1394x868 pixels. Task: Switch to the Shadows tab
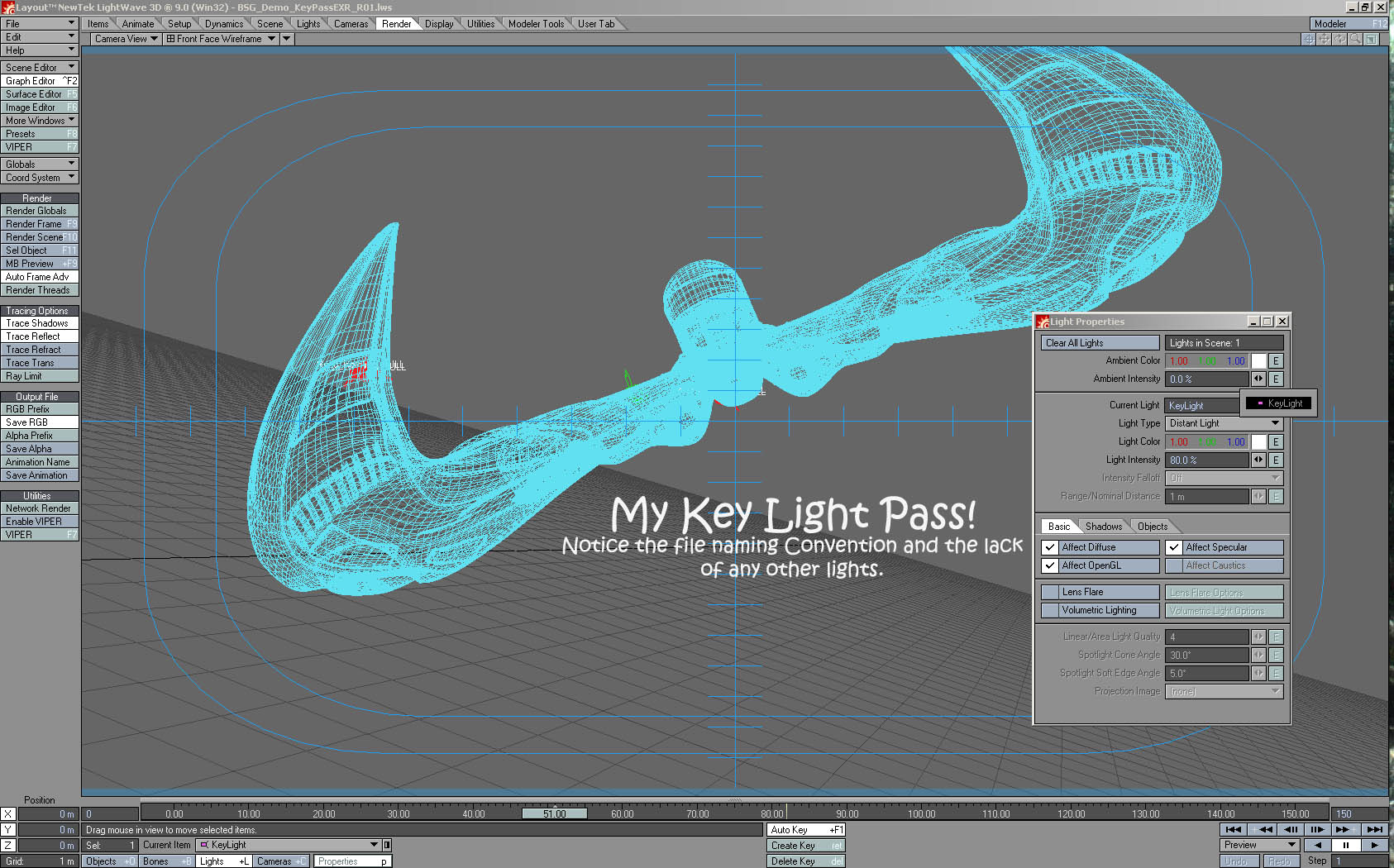point(1104,527)
